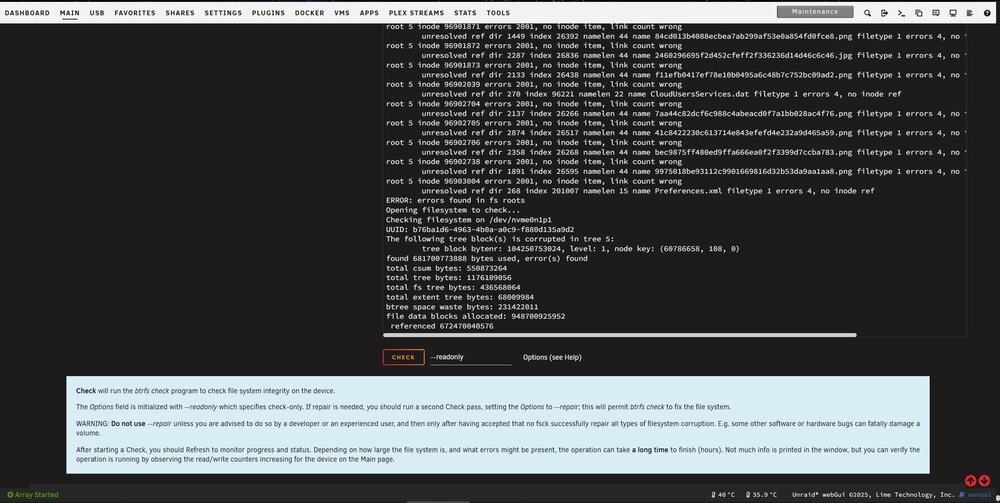1000x503 pixels.
Task: Open the Tools tab
Action: 498,13
